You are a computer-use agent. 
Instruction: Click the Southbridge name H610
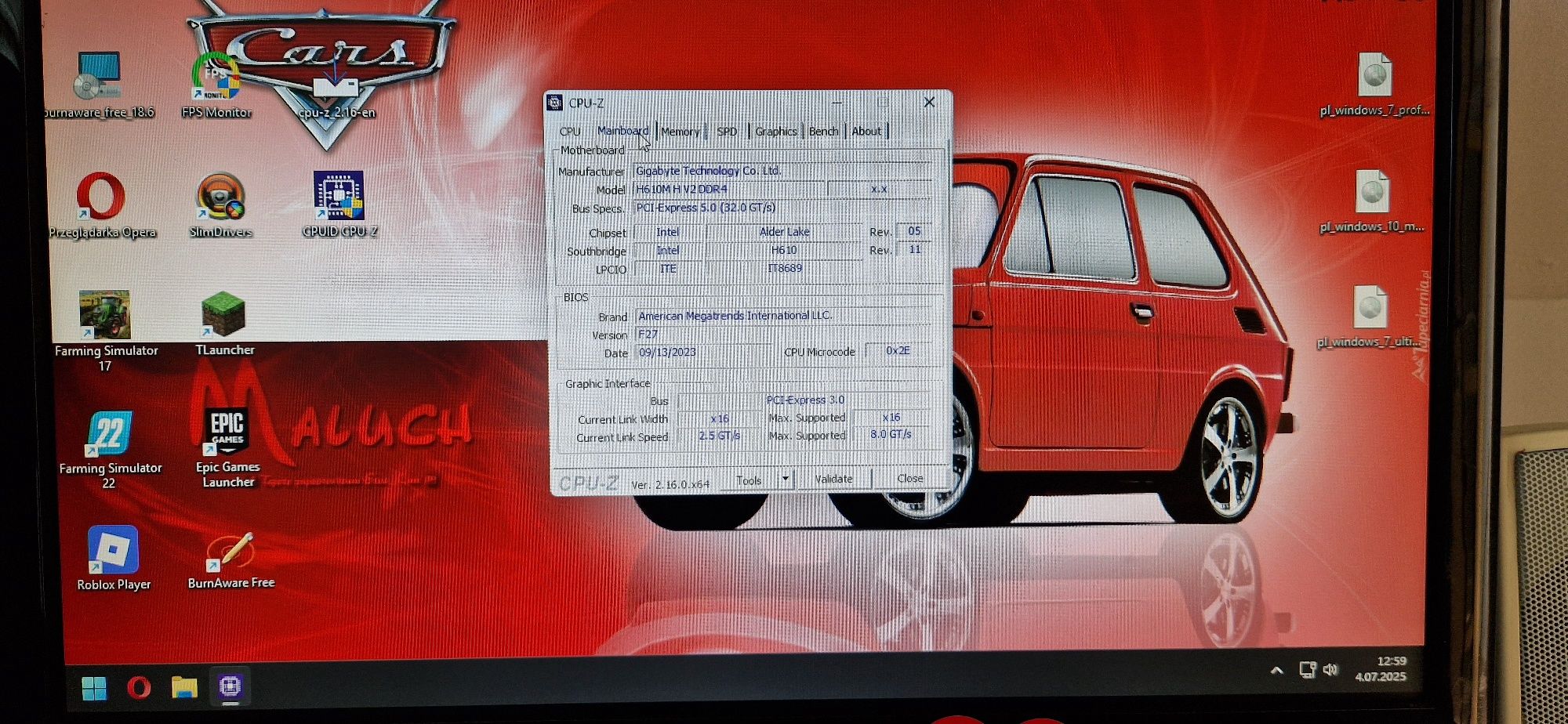tap(784, 250)
